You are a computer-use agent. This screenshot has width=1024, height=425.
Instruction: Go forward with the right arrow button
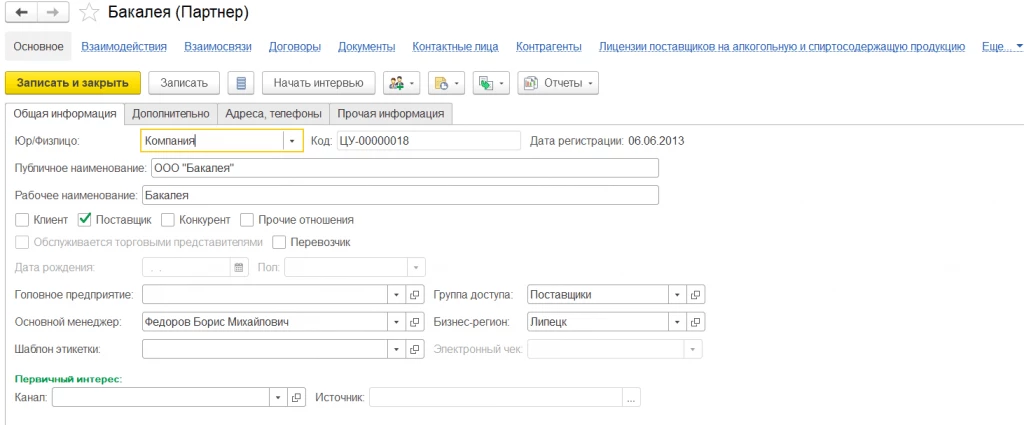[55, 13]
